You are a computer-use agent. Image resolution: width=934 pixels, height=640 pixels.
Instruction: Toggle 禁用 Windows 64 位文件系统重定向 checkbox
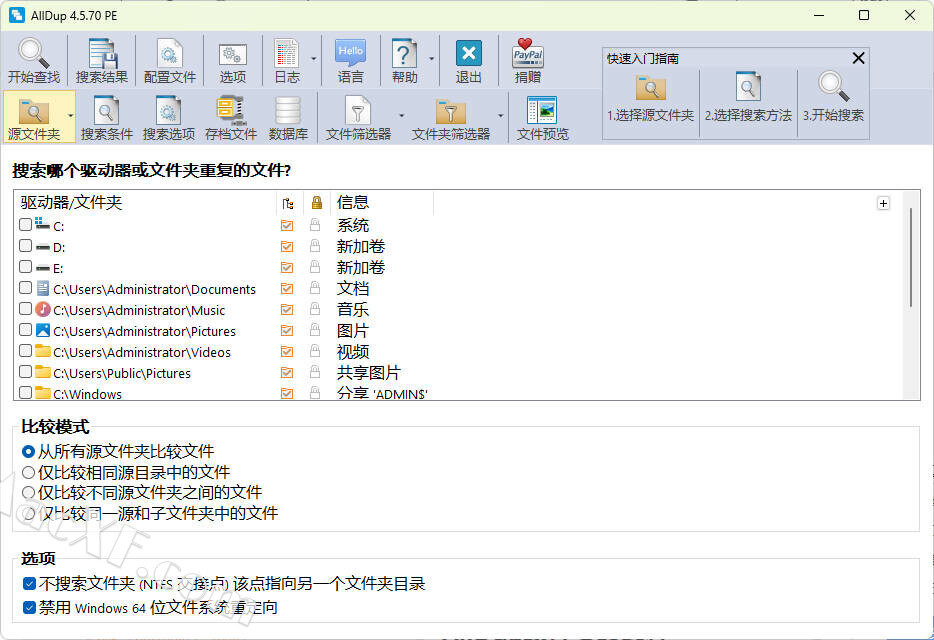click(x=29, y=607)
